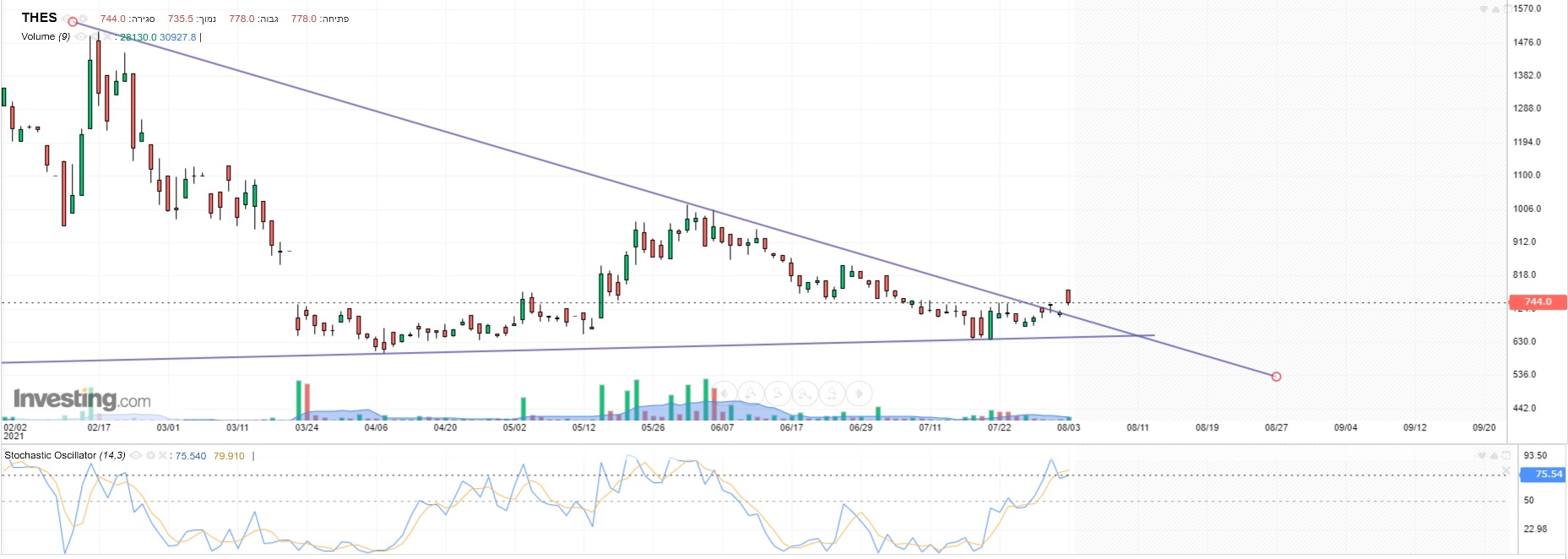Remove the Volume indicator with X icon
This screenshot has height=559, width=1568.
pyautogui.click(x=107, y=36)
